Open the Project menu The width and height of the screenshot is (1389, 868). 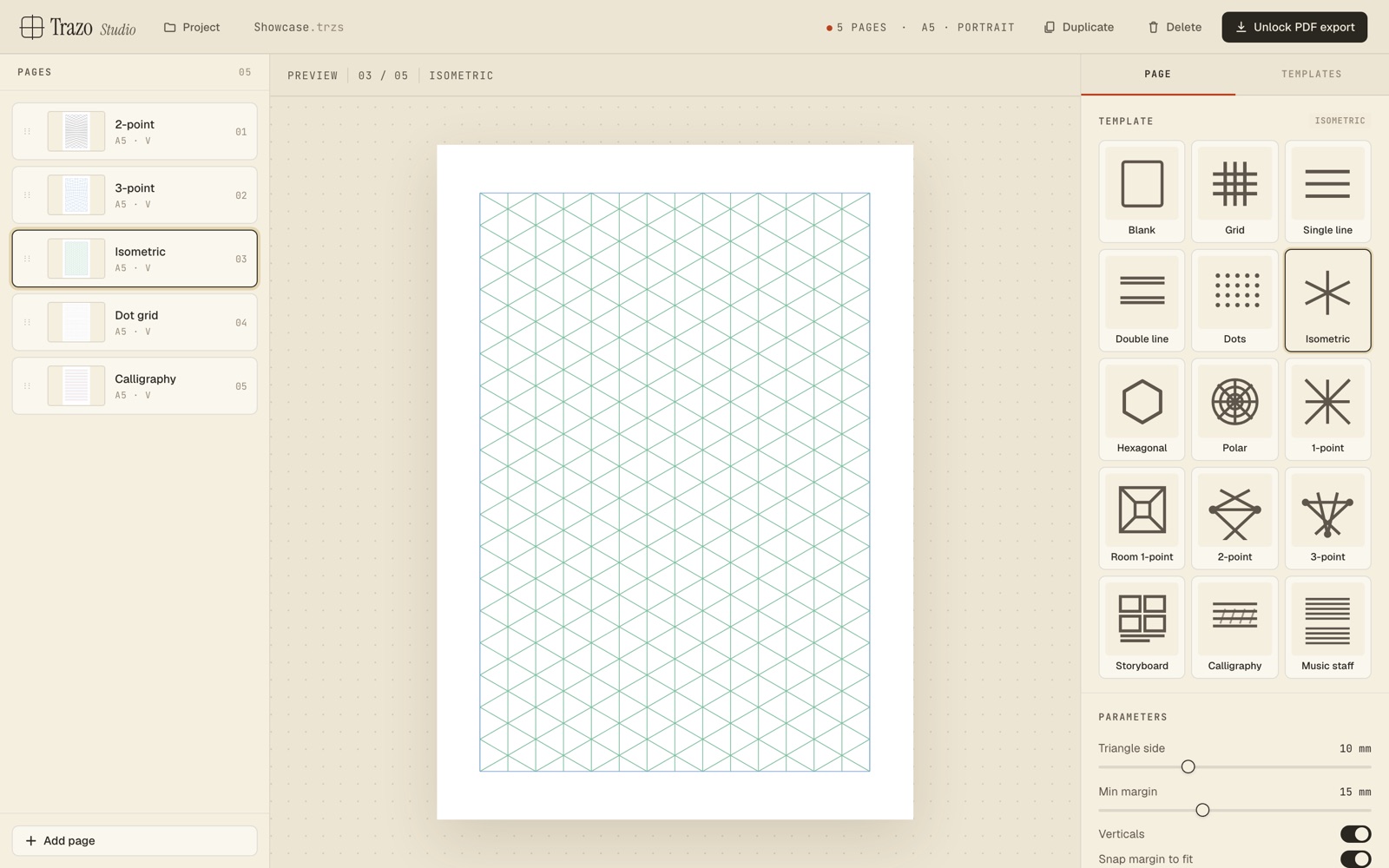(192, 27)
